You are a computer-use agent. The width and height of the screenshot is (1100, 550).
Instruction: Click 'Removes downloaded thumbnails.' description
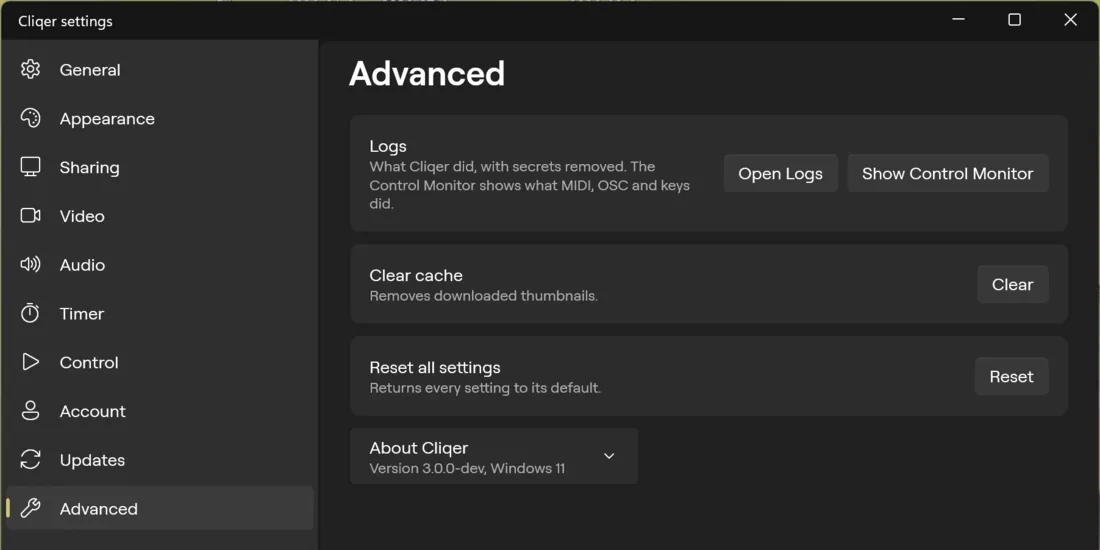[x=483, y=295]
